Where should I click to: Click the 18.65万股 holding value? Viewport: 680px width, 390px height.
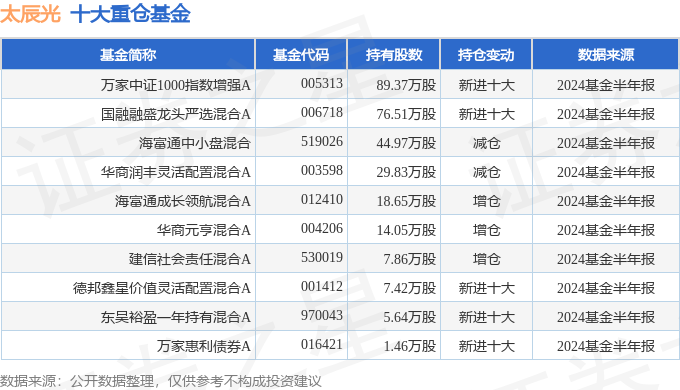[406, 201]
